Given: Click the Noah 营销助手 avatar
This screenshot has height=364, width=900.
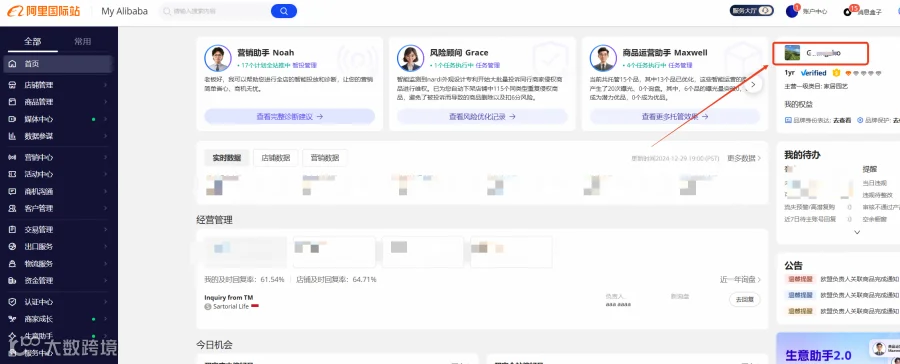Looking at the screenshot, I should [x=218, y=58].
